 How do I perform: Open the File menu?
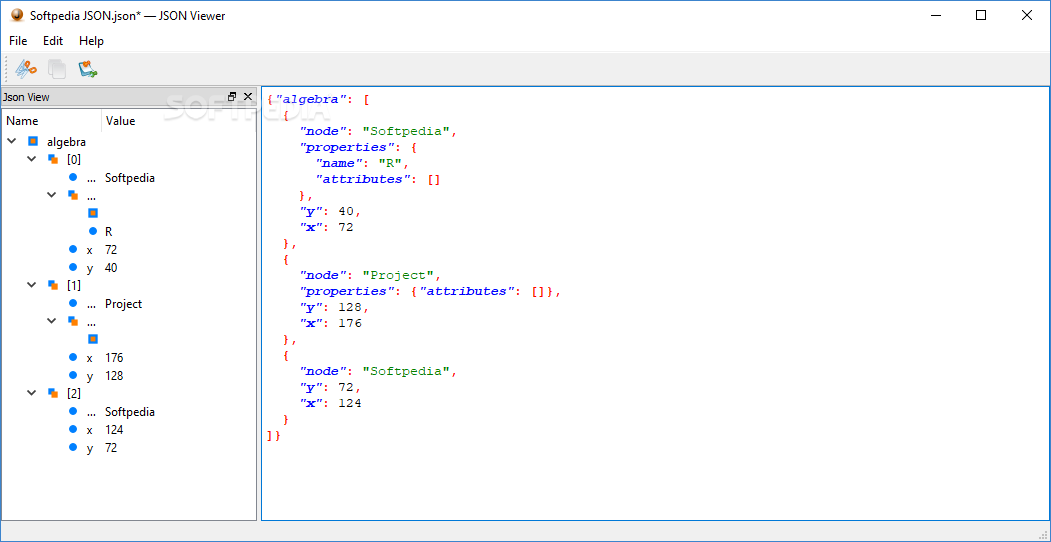point(18,41)
